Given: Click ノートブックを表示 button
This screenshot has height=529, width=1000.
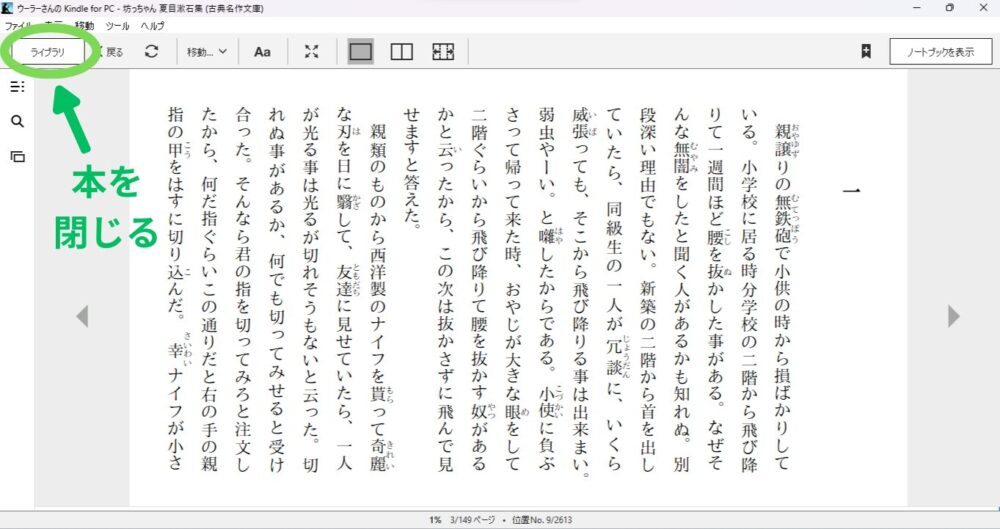Looking at the screenshot, I should click(938, 52).
